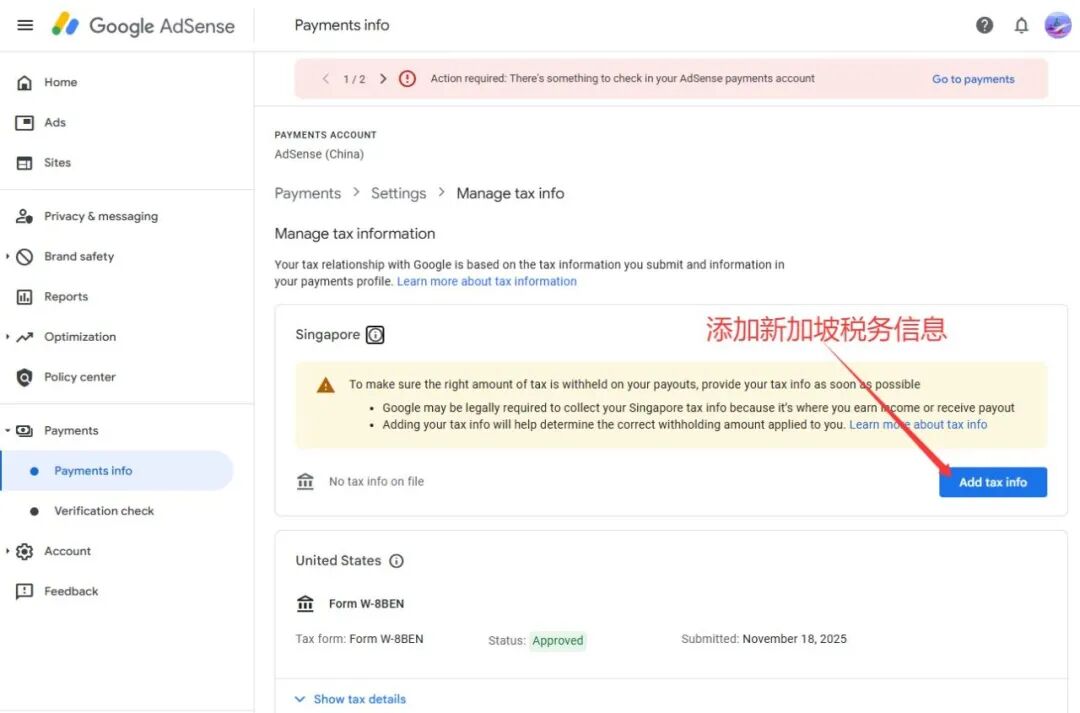
Task: Click the Add tax info button
Action: click(993, 482)
